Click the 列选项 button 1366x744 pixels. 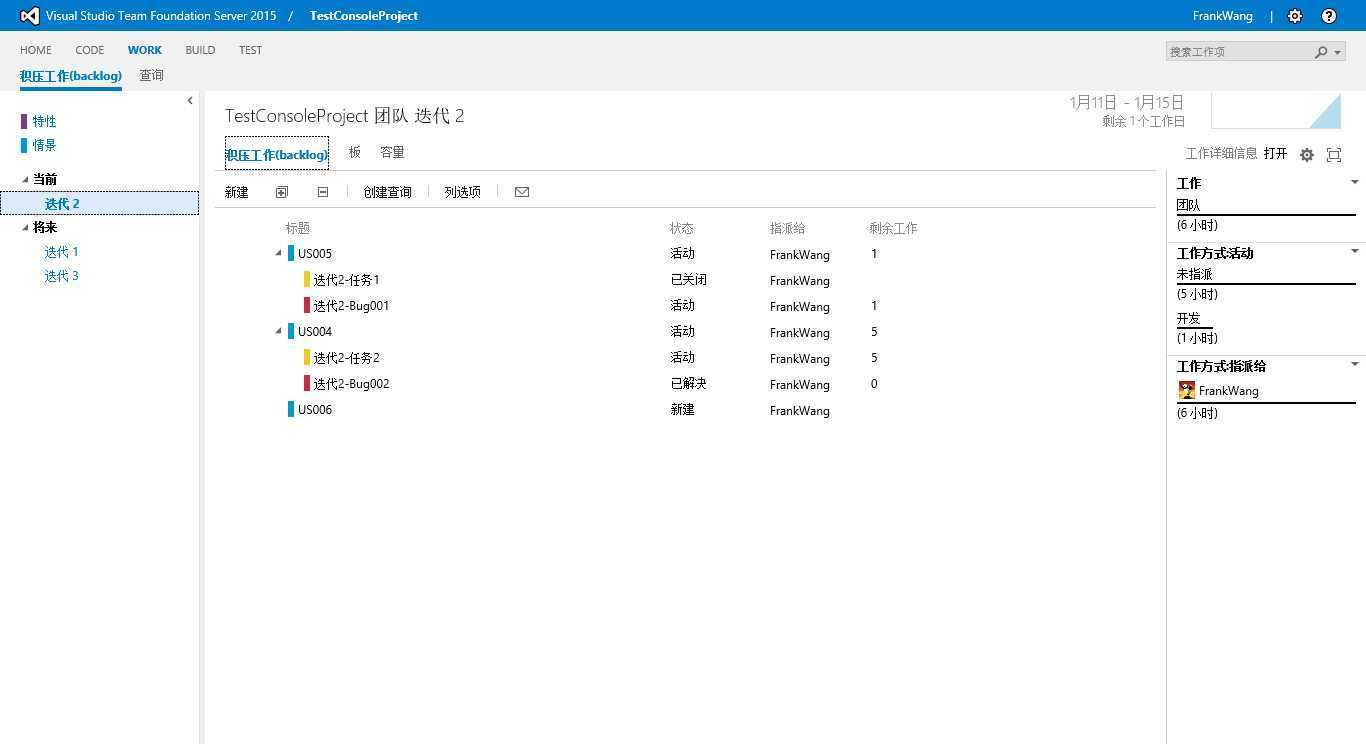(x=463, y=192)
